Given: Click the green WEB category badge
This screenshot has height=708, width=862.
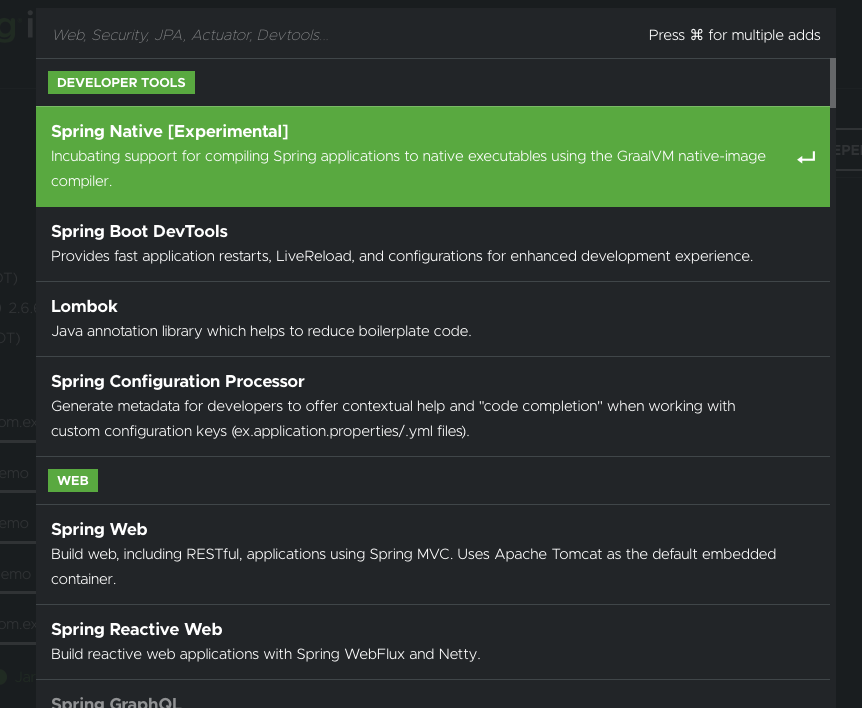Looking at the screenshot, I should [x=72, y=481].
